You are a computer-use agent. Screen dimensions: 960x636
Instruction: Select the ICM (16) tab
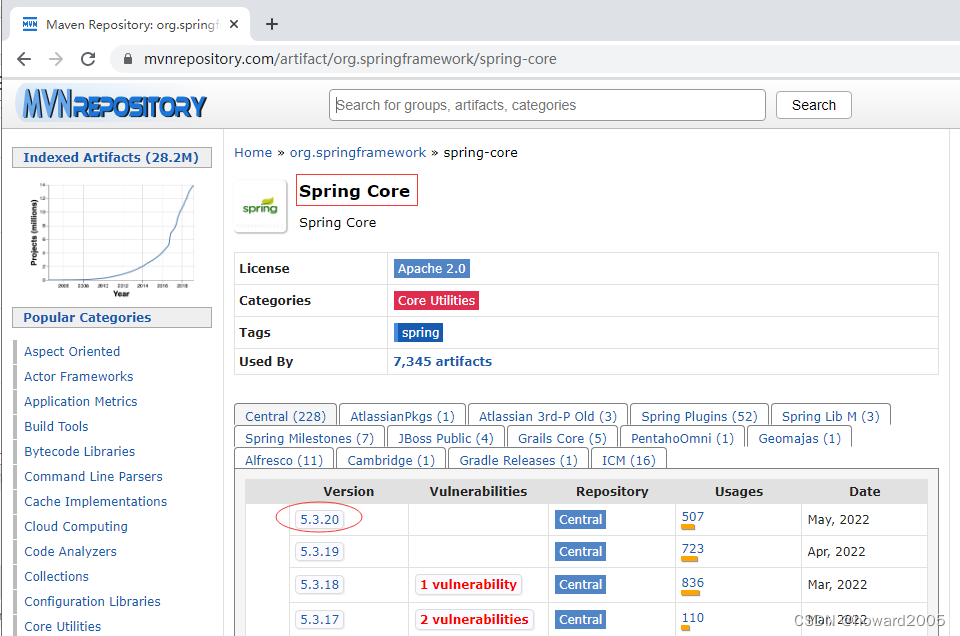[x=628, y=460]
